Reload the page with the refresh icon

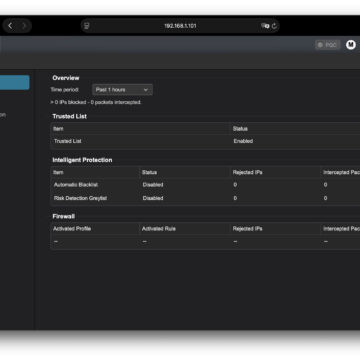pos(274,26)
